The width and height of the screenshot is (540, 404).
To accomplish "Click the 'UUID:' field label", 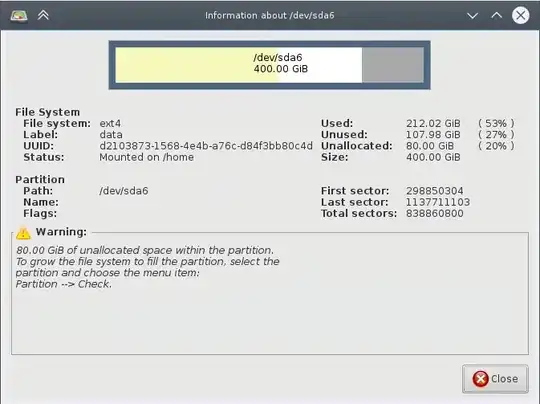I will pyautogui.click(x=39, y=146).
